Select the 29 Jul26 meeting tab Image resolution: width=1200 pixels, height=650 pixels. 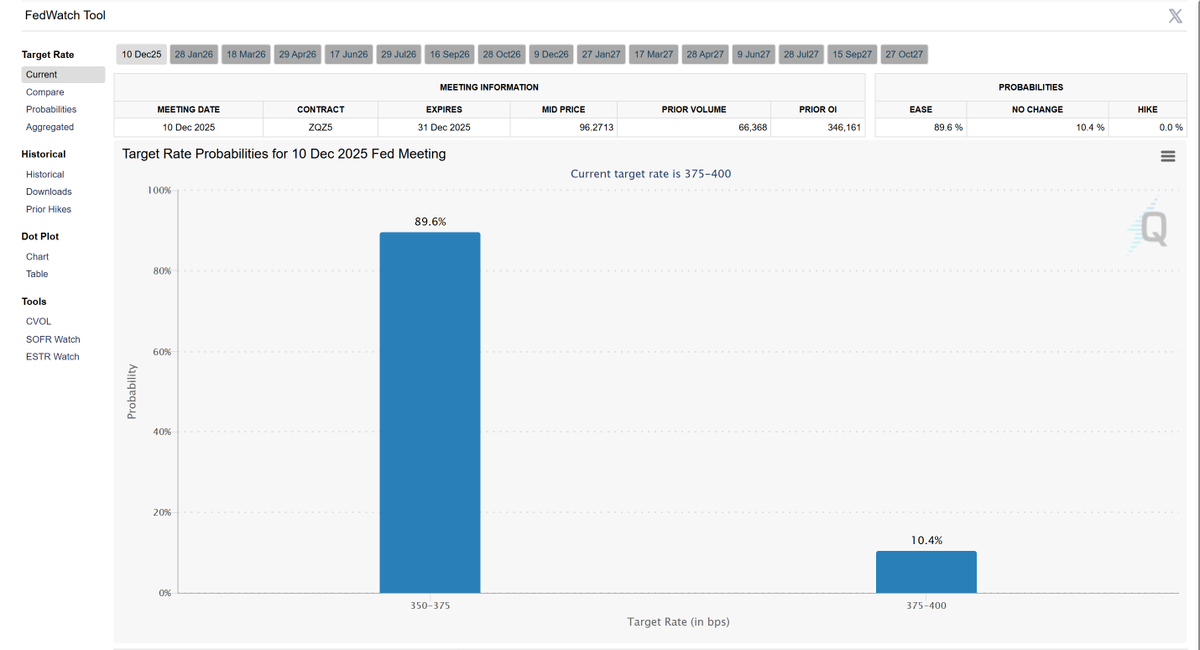click(399, 54)
